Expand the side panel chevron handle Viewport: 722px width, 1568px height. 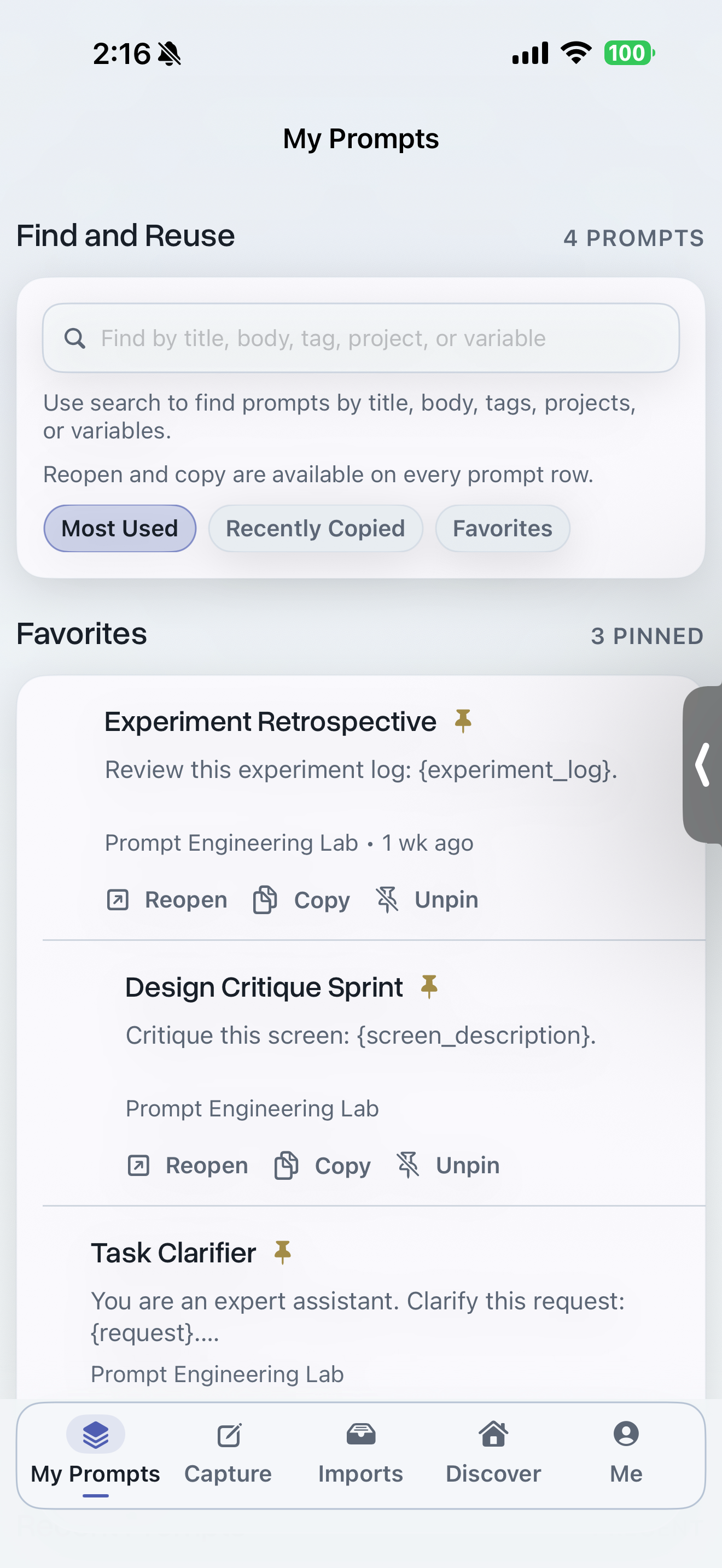point(703,764)
